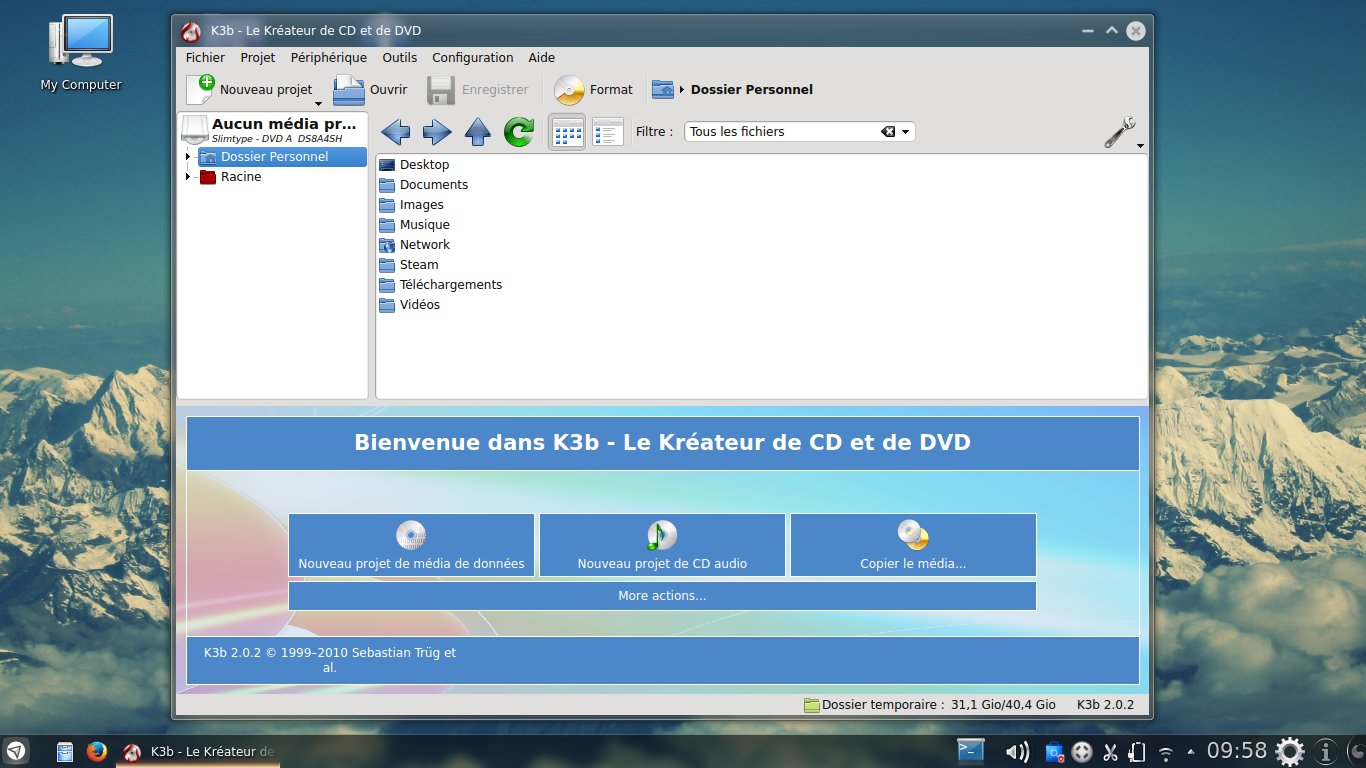The width and height of the screenshot is (1366, 768).
Task: Open the Périphérique menu
Action: [329, 58]
